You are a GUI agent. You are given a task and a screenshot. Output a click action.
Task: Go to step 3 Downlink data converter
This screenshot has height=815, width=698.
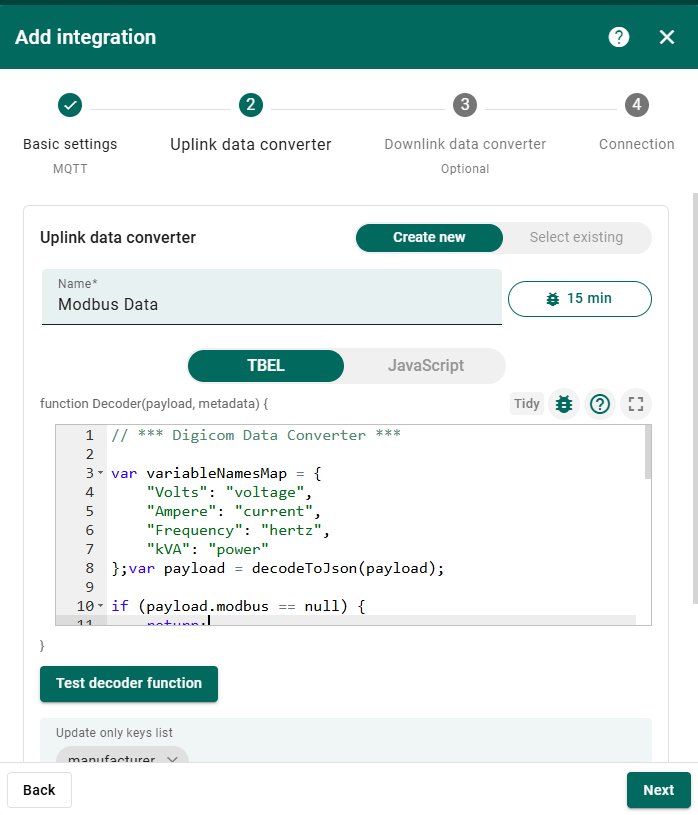pos(464,105)
